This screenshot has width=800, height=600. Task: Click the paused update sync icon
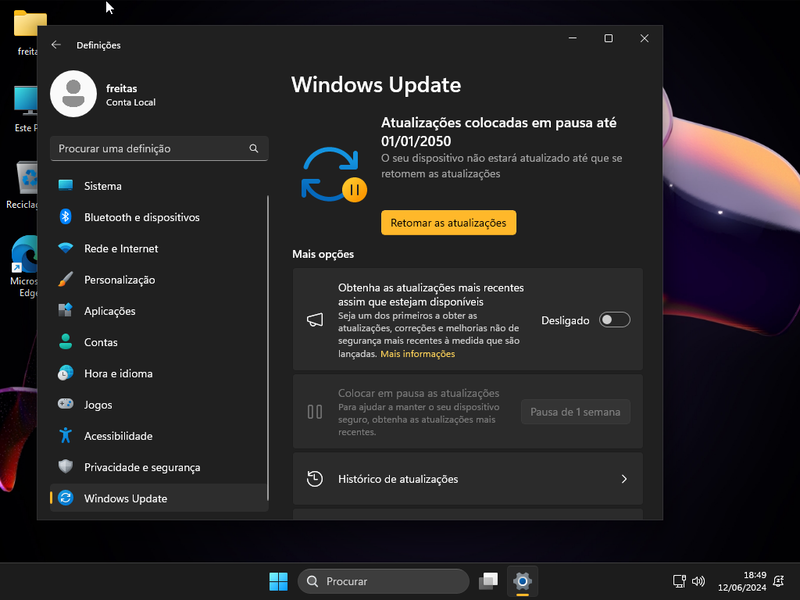(x=334, y=174)
